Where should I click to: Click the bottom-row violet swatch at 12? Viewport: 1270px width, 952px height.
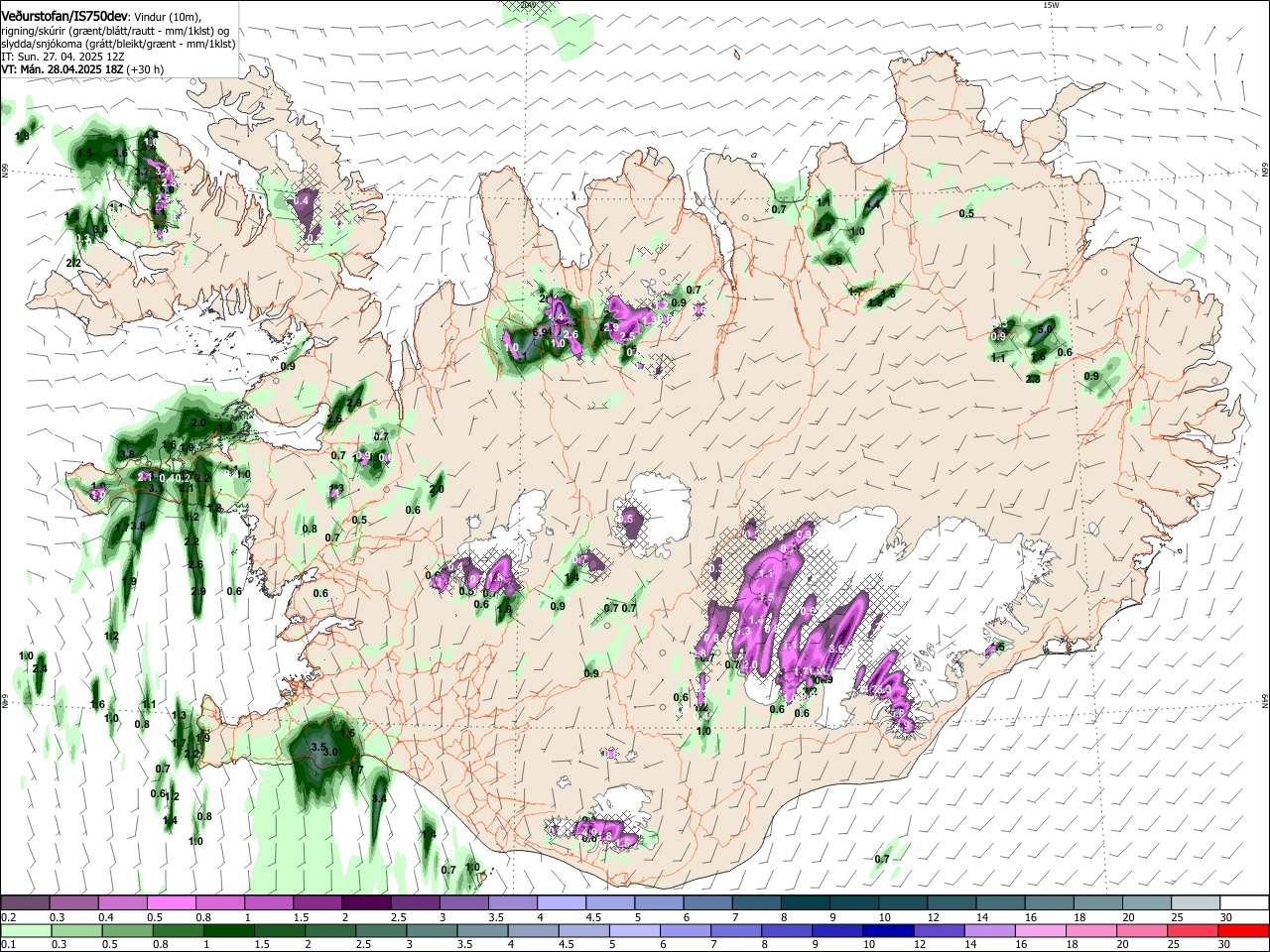click(938, 930)
